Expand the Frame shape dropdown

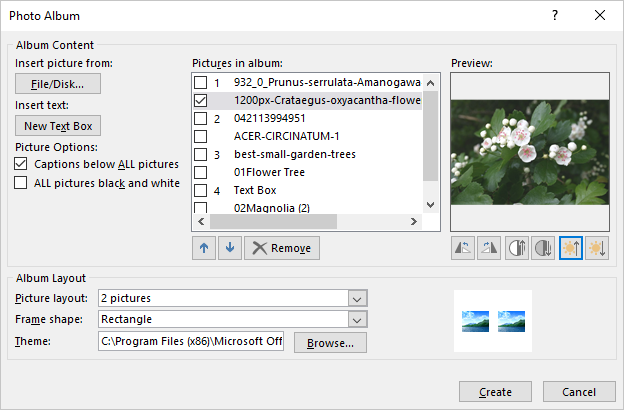point(357,319)
